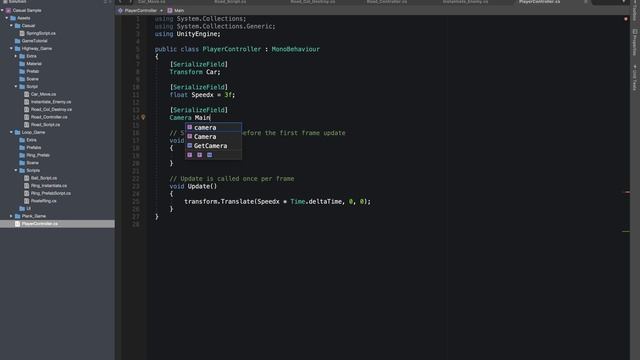Toggle third filter icon in autocomplete popup

[209, 155]
